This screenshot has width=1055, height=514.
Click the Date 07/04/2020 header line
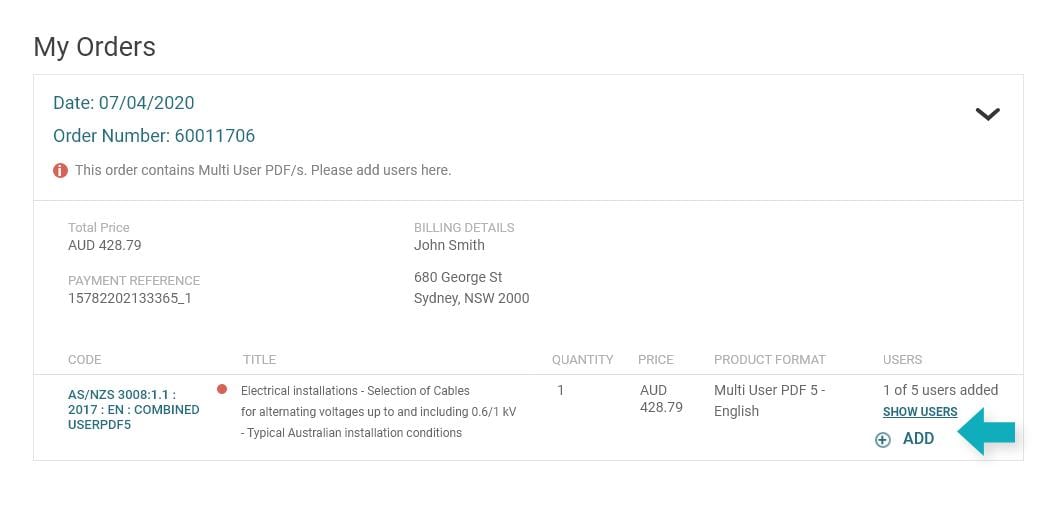click(x=124, y=103)
